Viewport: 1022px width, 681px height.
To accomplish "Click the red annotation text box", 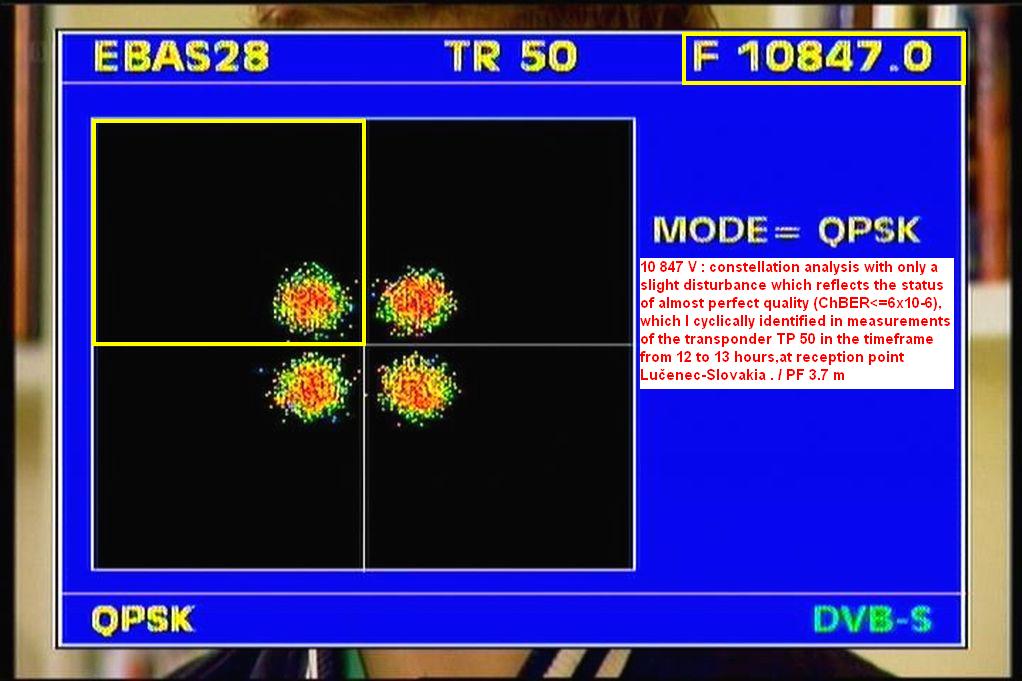I will [x=796, y=322].
